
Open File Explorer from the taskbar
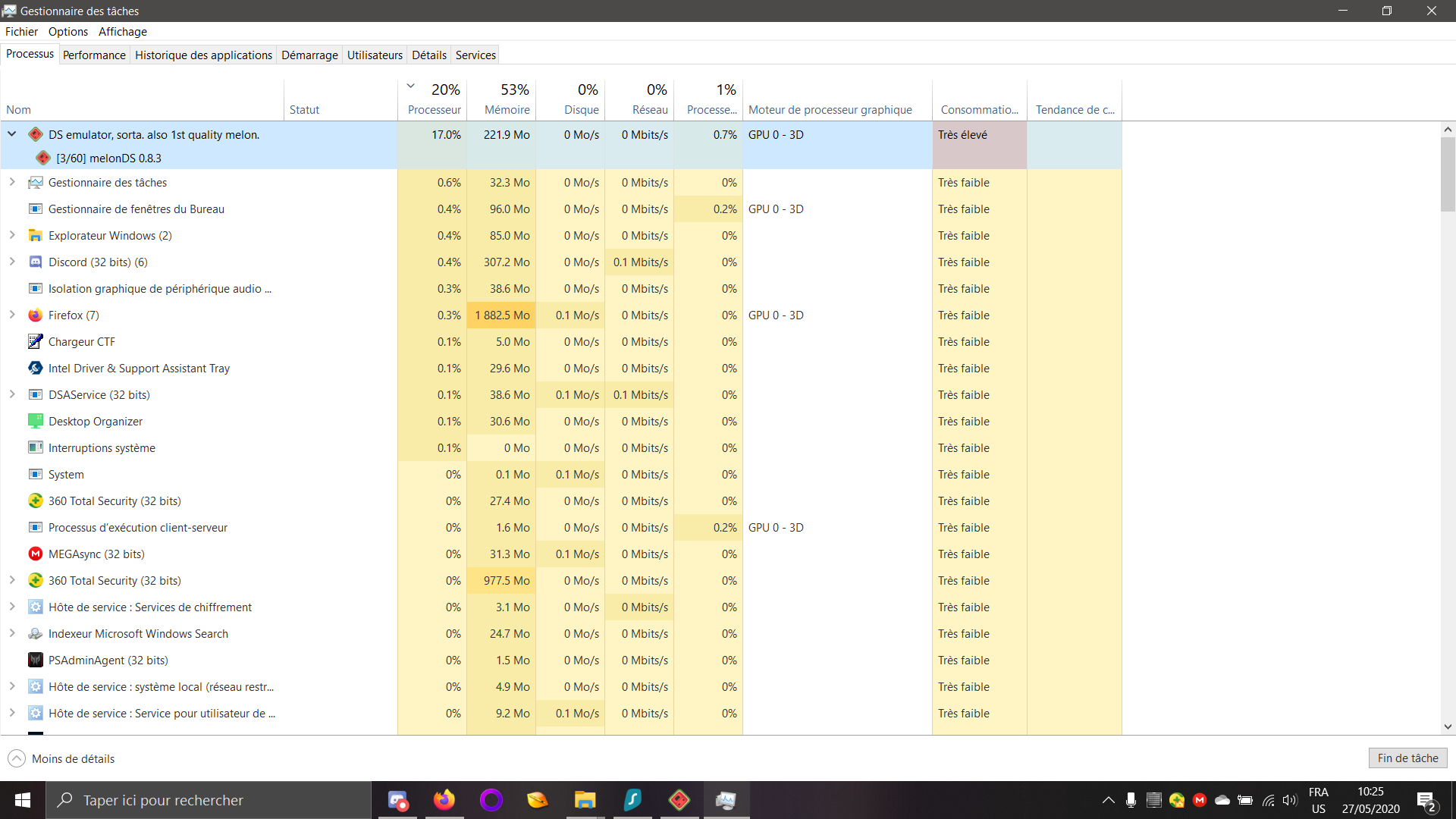585,800
